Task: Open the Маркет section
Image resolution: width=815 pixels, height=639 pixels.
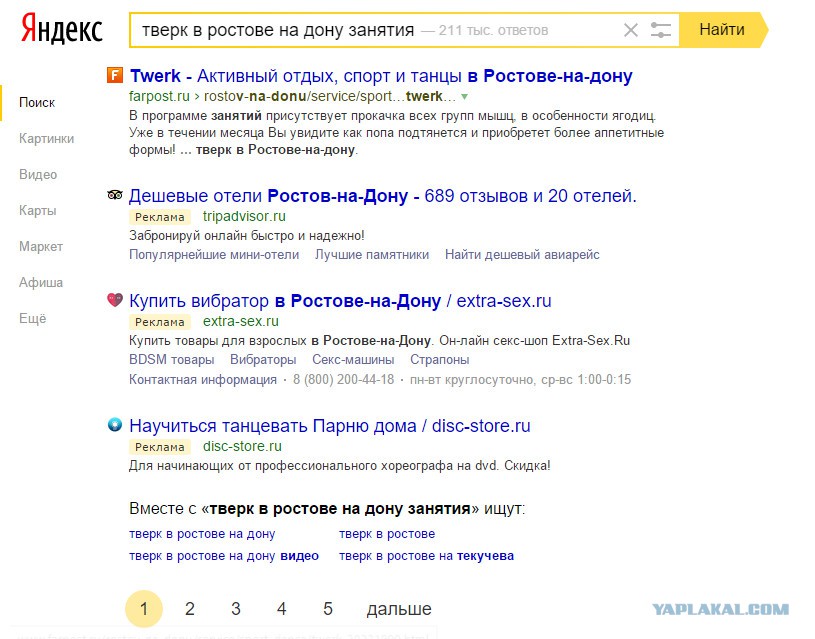Action: pos(41,246)
